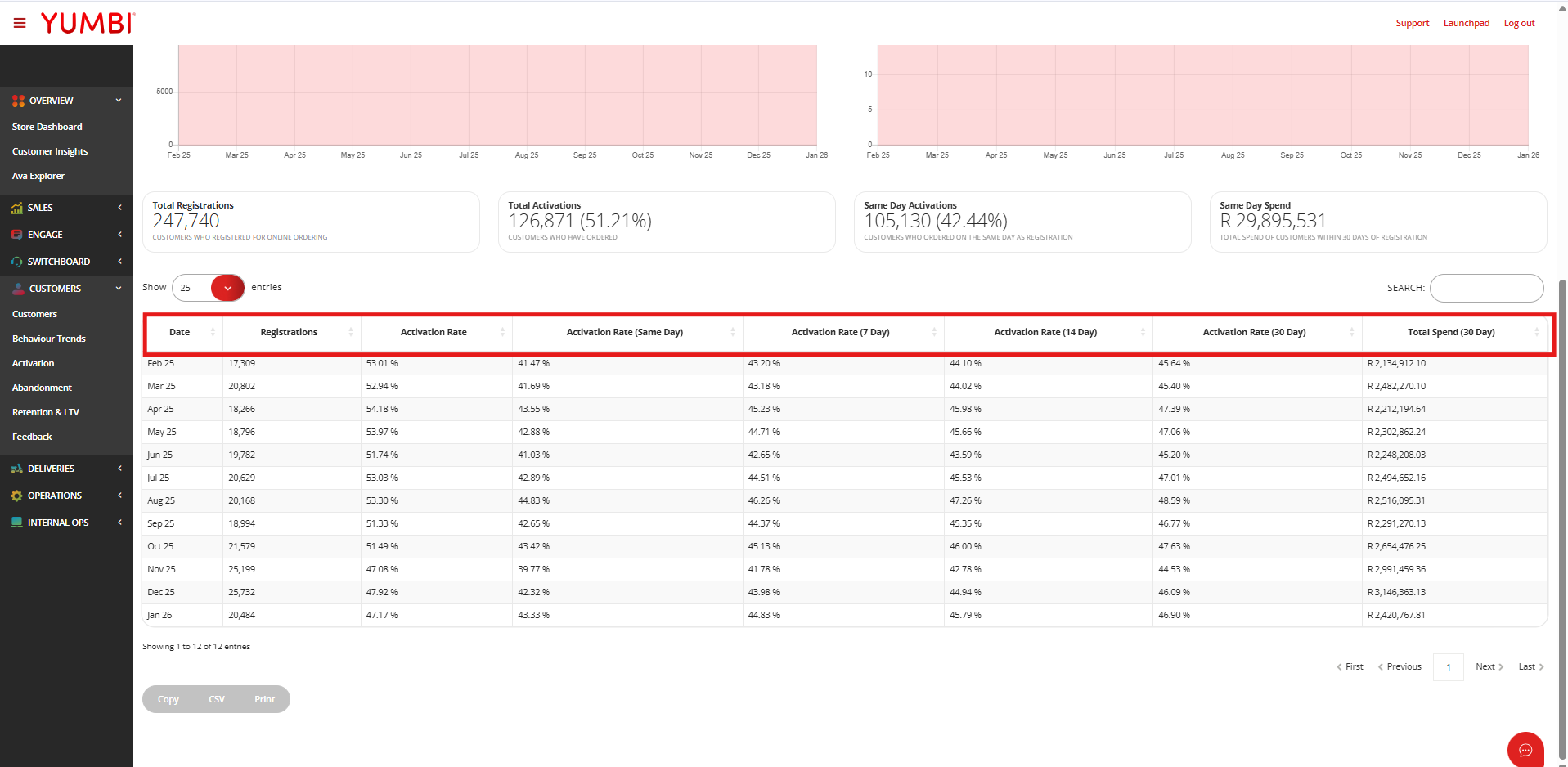The image size is (1568, 767).
Task: Click the Internal Ops laptop icon
Action: coord(16,523)
